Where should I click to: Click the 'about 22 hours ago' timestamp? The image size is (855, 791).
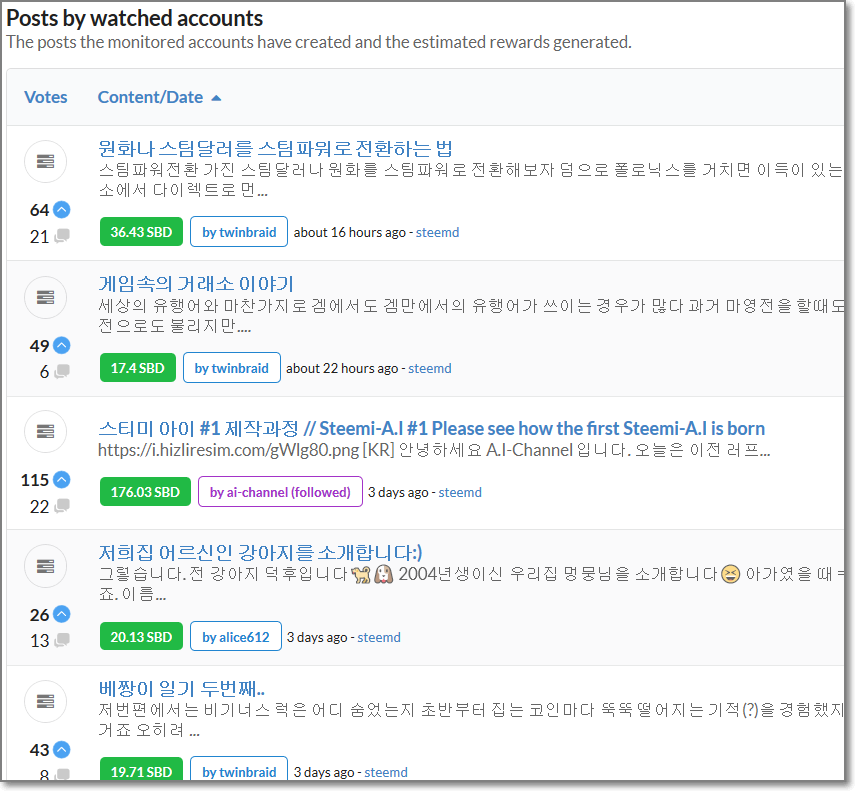[x=342, y=369]
